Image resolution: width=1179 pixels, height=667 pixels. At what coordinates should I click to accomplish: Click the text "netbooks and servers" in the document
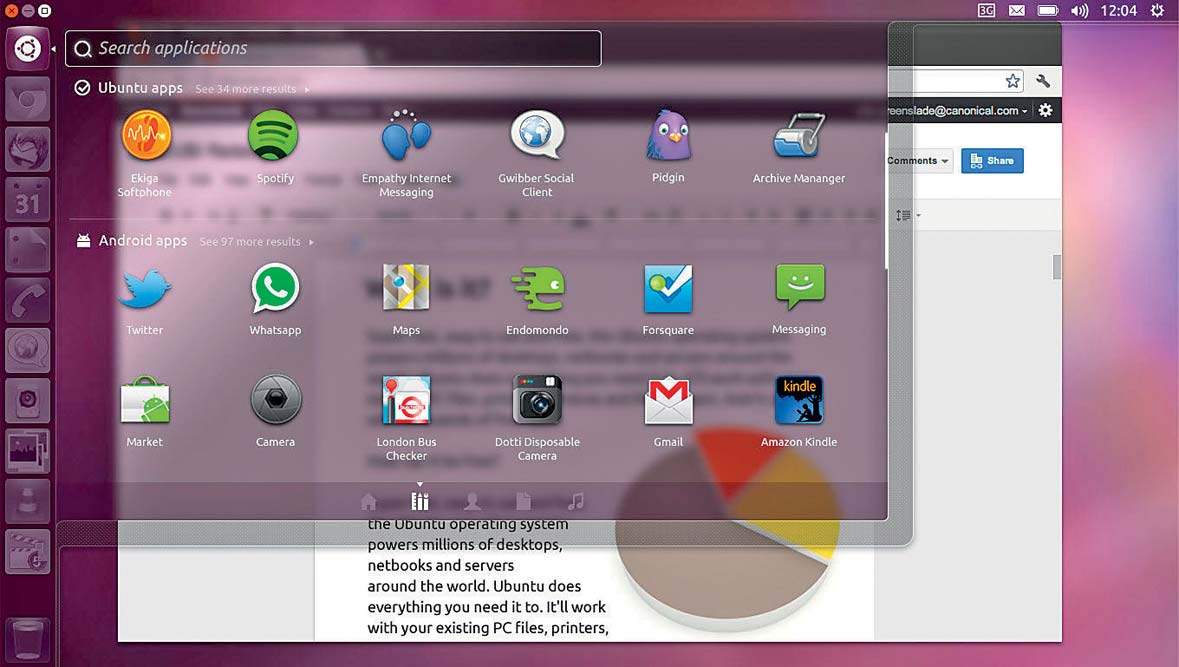pos(441,565)
